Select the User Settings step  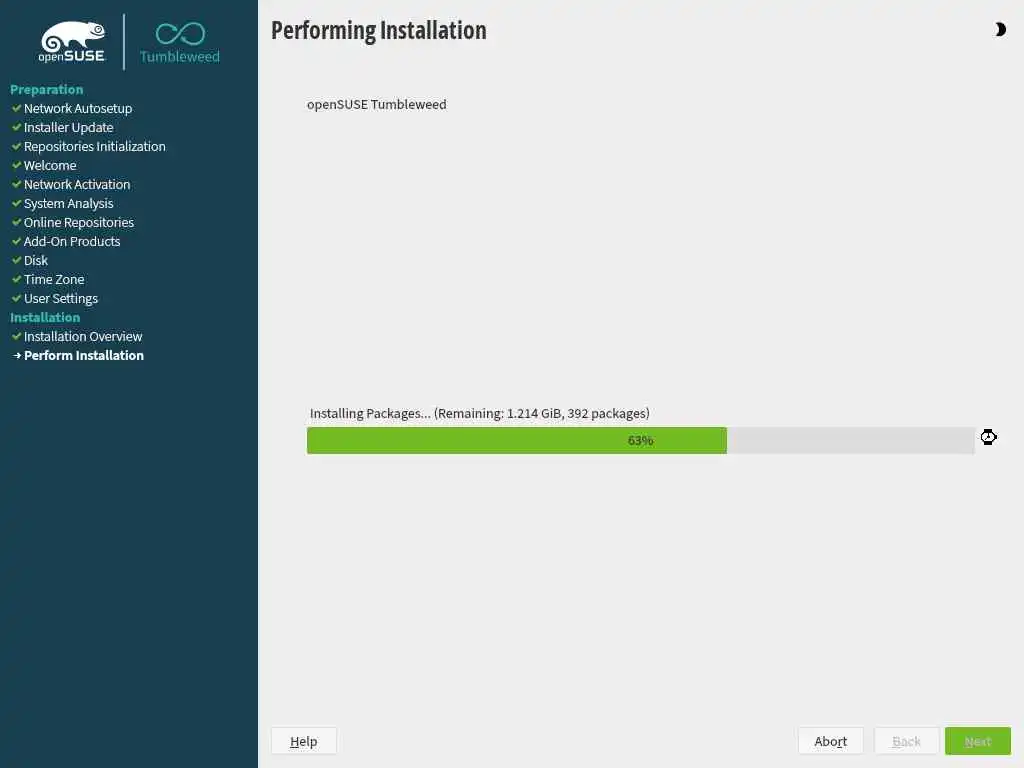(61, 298)
